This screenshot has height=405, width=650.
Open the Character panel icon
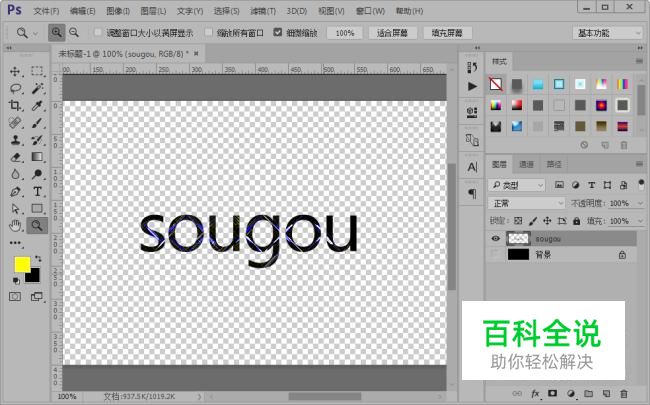point(472,167)
